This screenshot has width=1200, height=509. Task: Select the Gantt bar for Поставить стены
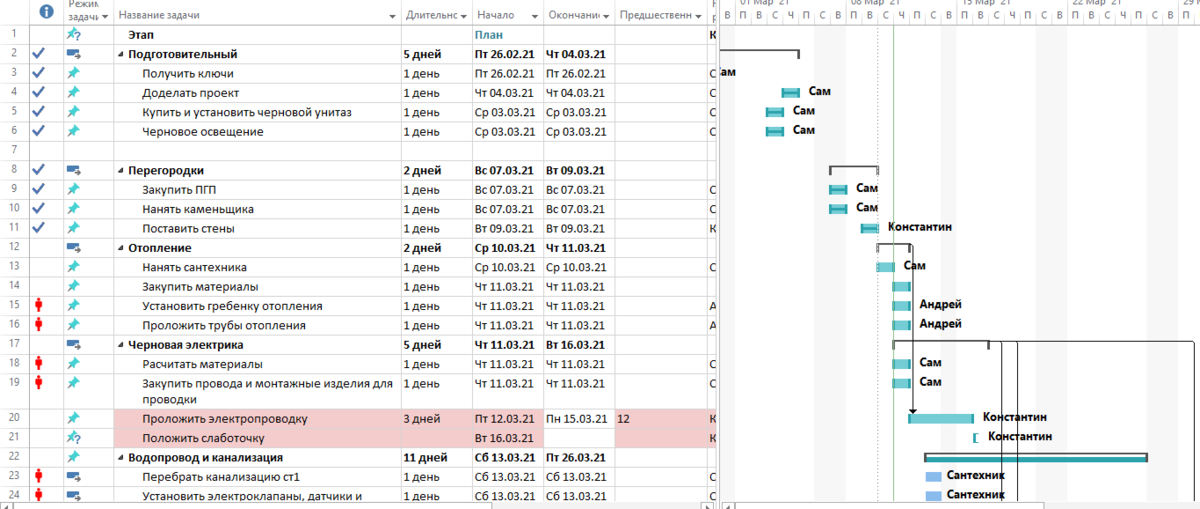tap(870, 228)
